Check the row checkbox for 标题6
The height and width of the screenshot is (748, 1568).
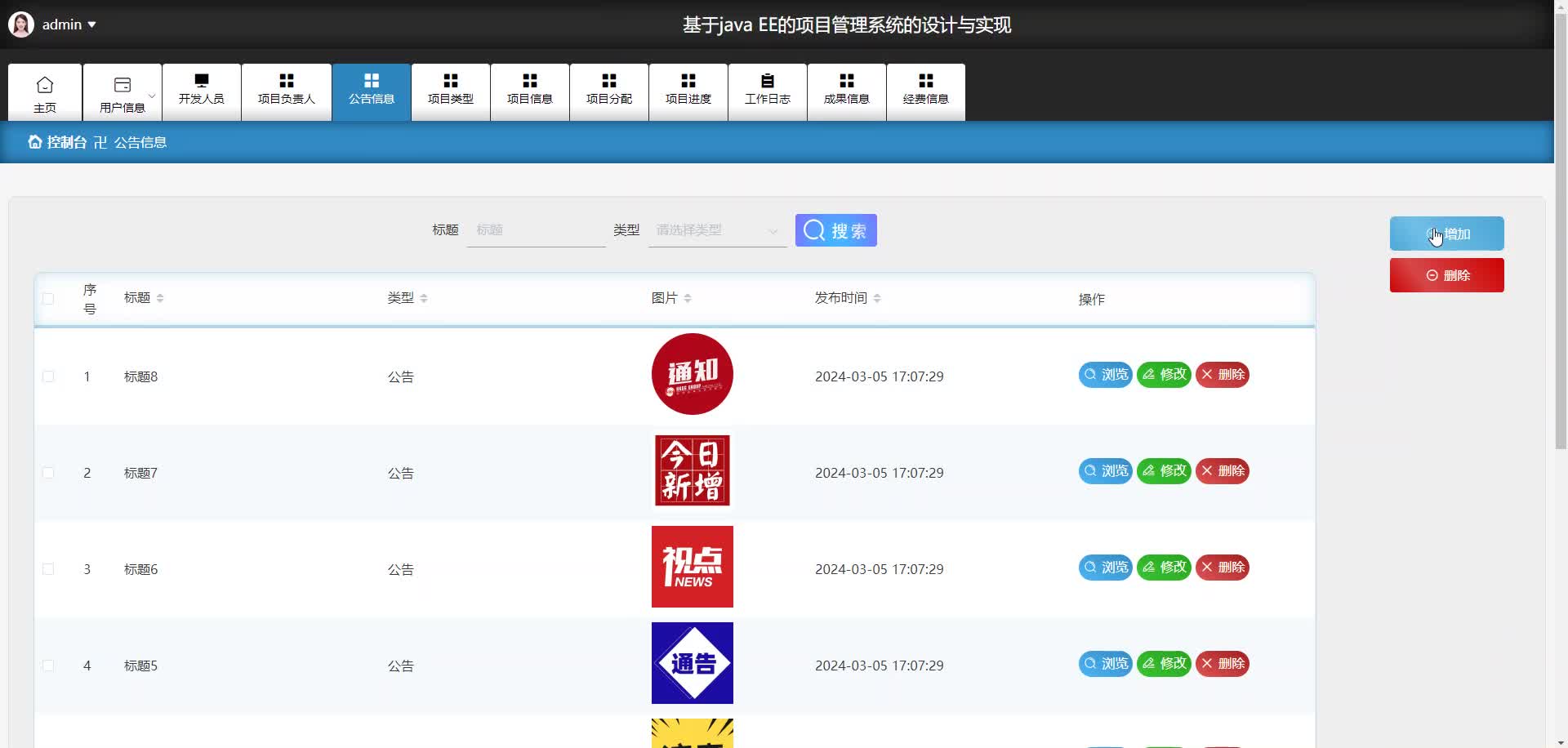[48, 569]
